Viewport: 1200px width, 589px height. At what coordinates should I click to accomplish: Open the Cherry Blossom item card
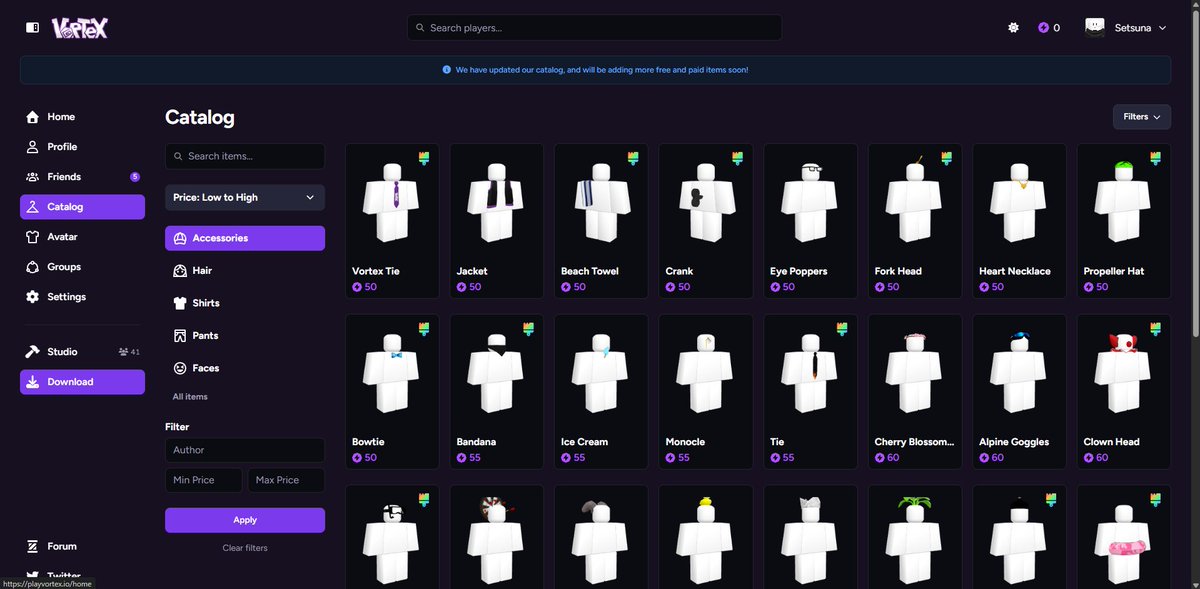pos(915,392)
